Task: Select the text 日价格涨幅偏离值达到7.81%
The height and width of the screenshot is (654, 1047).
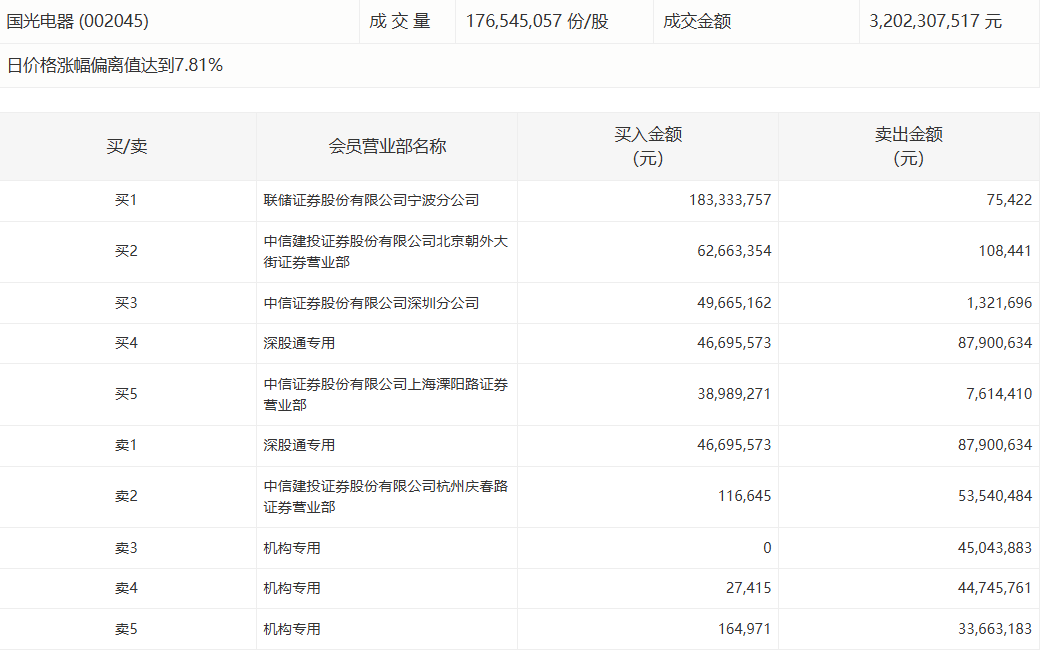Action: pos(115,65)
